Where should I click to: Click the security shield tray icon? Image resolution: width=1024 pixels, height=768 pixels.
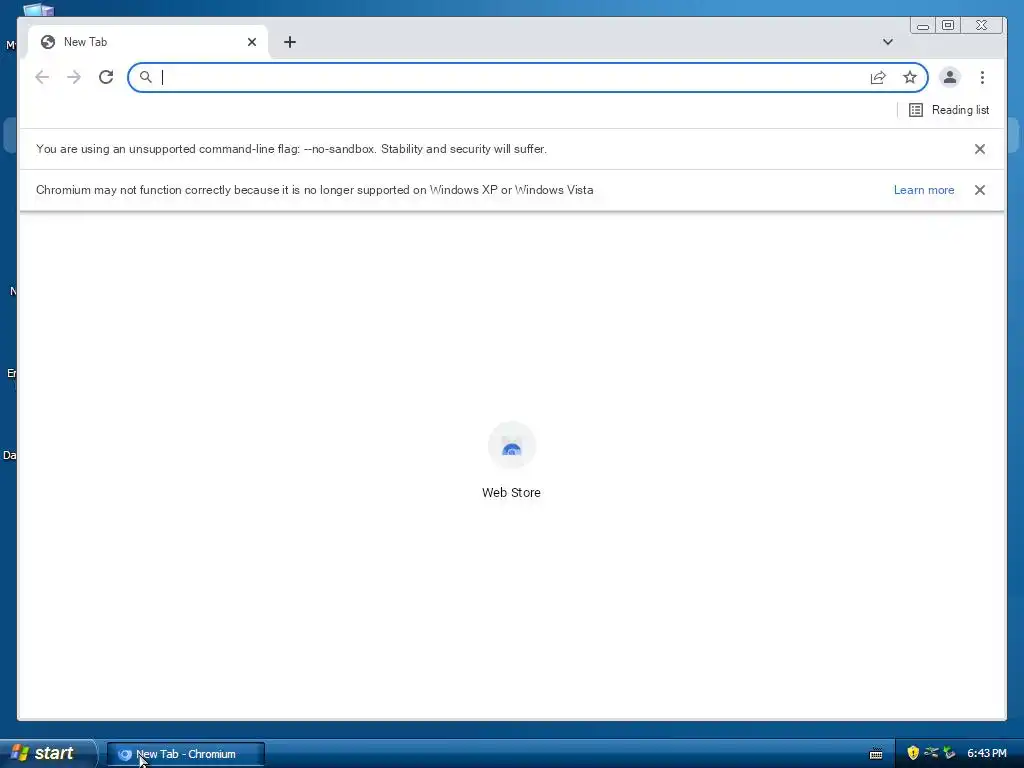coord(912,753)
